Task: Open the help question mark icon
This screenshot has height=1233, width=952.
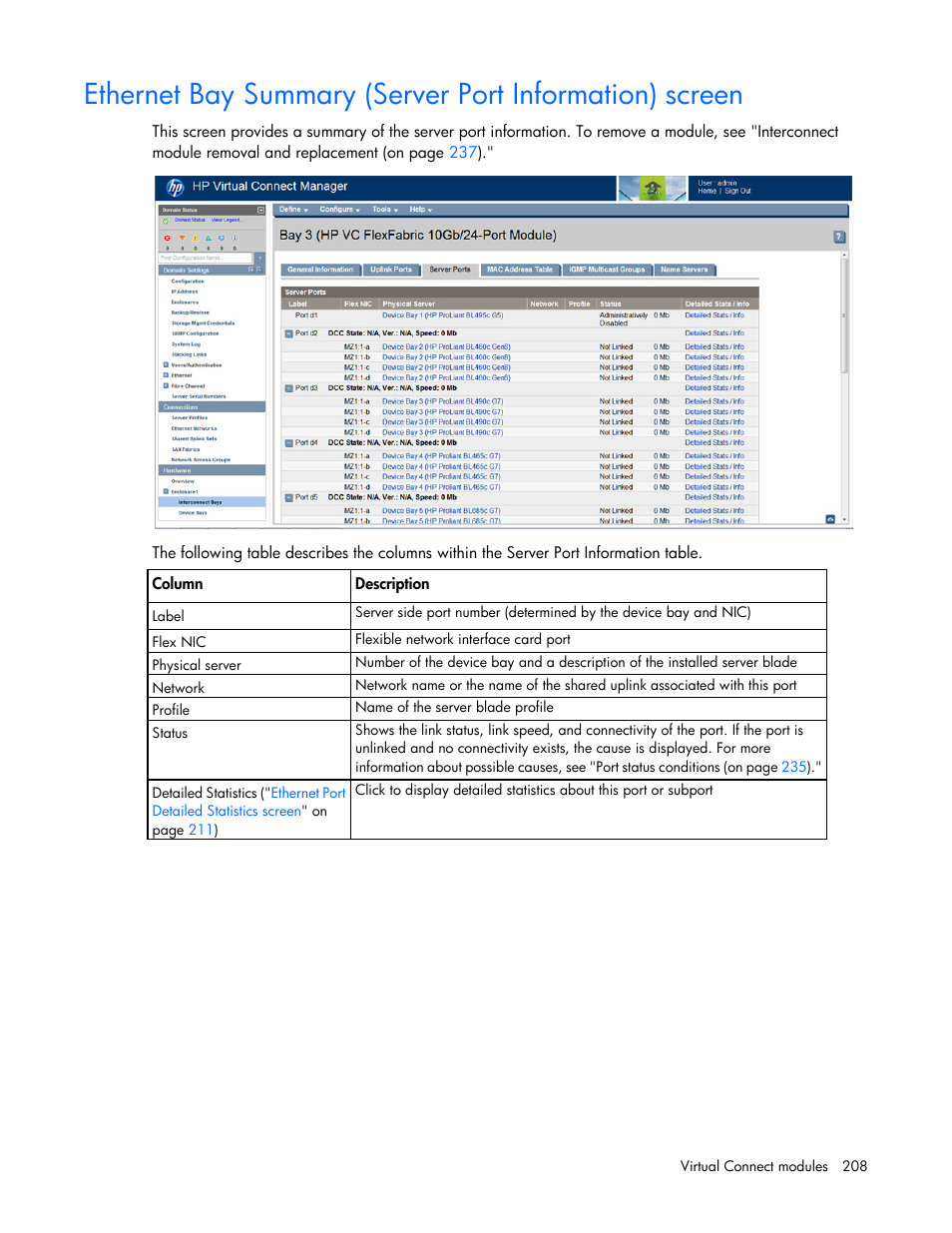Action: 839,237
